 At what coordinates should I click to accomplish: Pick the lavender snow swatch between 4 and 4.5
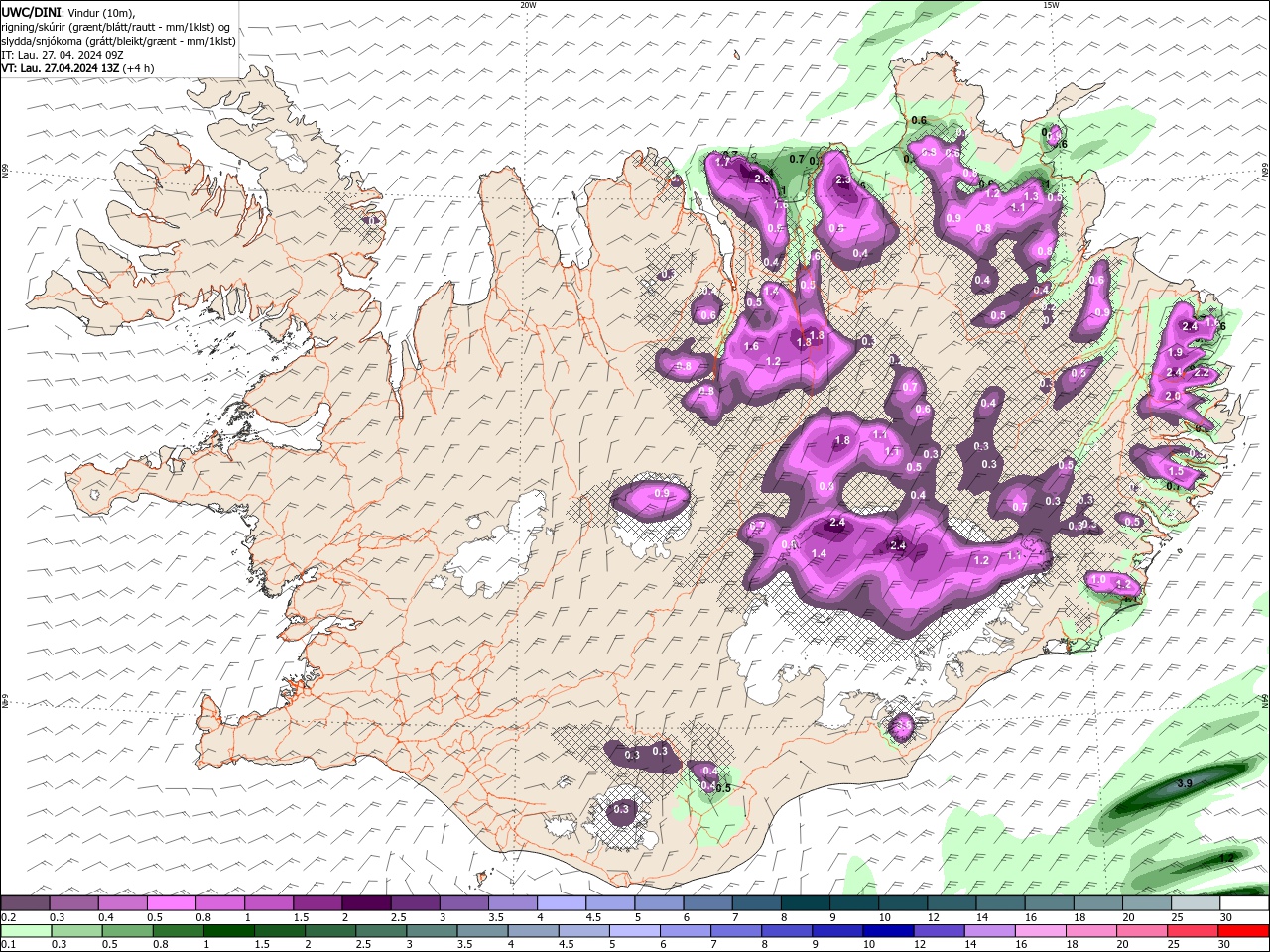point(561,903)
